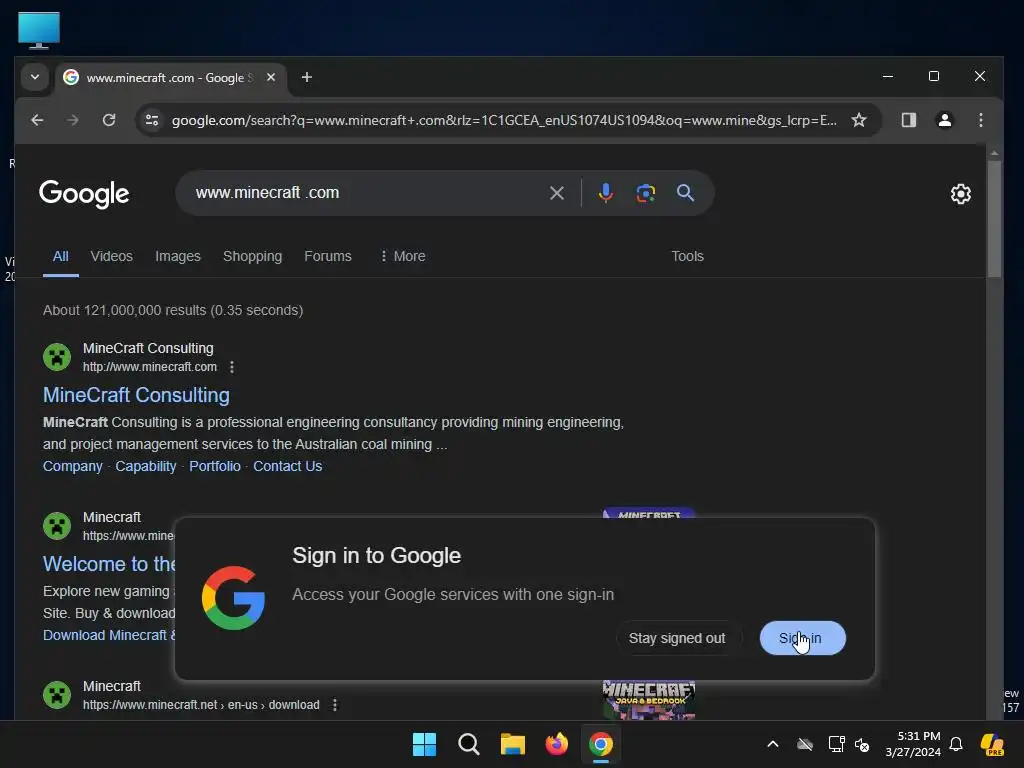The width and height of the screenshot is (1024, 768).
Task: Click MineCraft Consulting creeper favicon
Action: (57, 357)
